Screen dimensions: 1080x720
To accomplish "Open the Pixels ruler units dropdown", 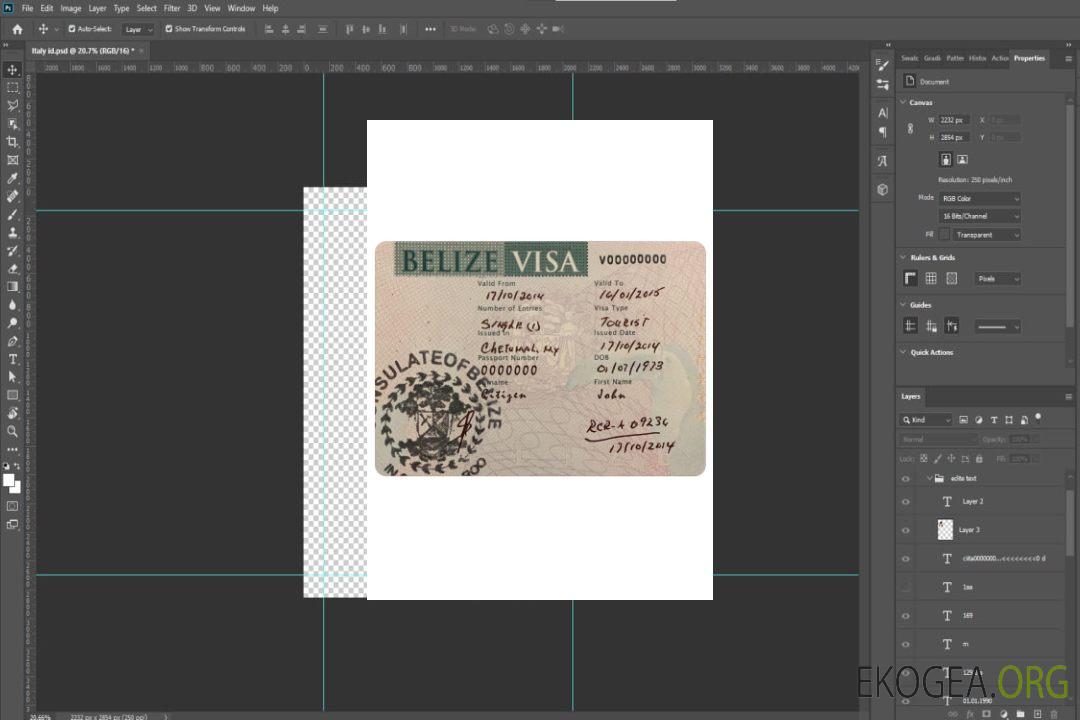I will click(x=998, y=279).
